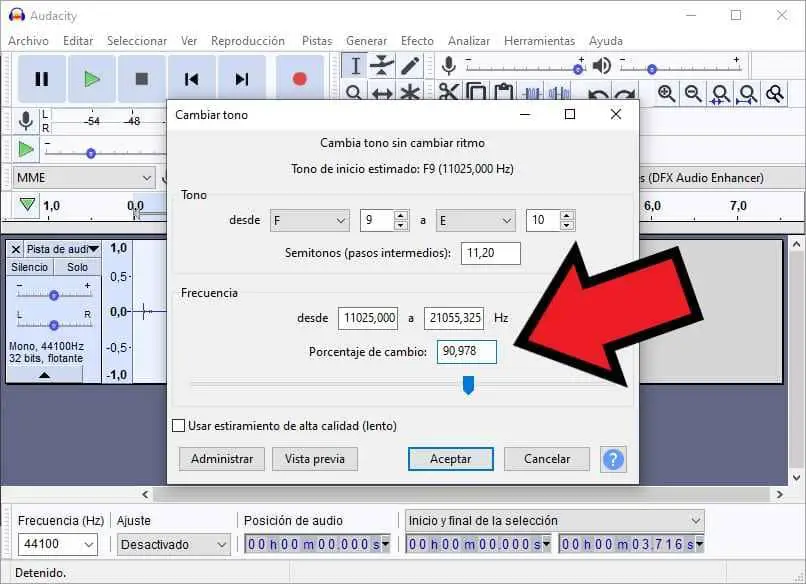Open the Efecto menu
This screenshot has width=806, height=584.
417,41
